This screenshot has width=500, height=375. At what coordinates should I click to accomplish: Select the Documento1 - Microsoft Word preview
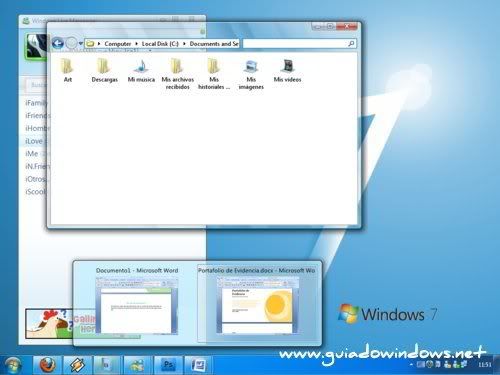(x=137, y=303)
